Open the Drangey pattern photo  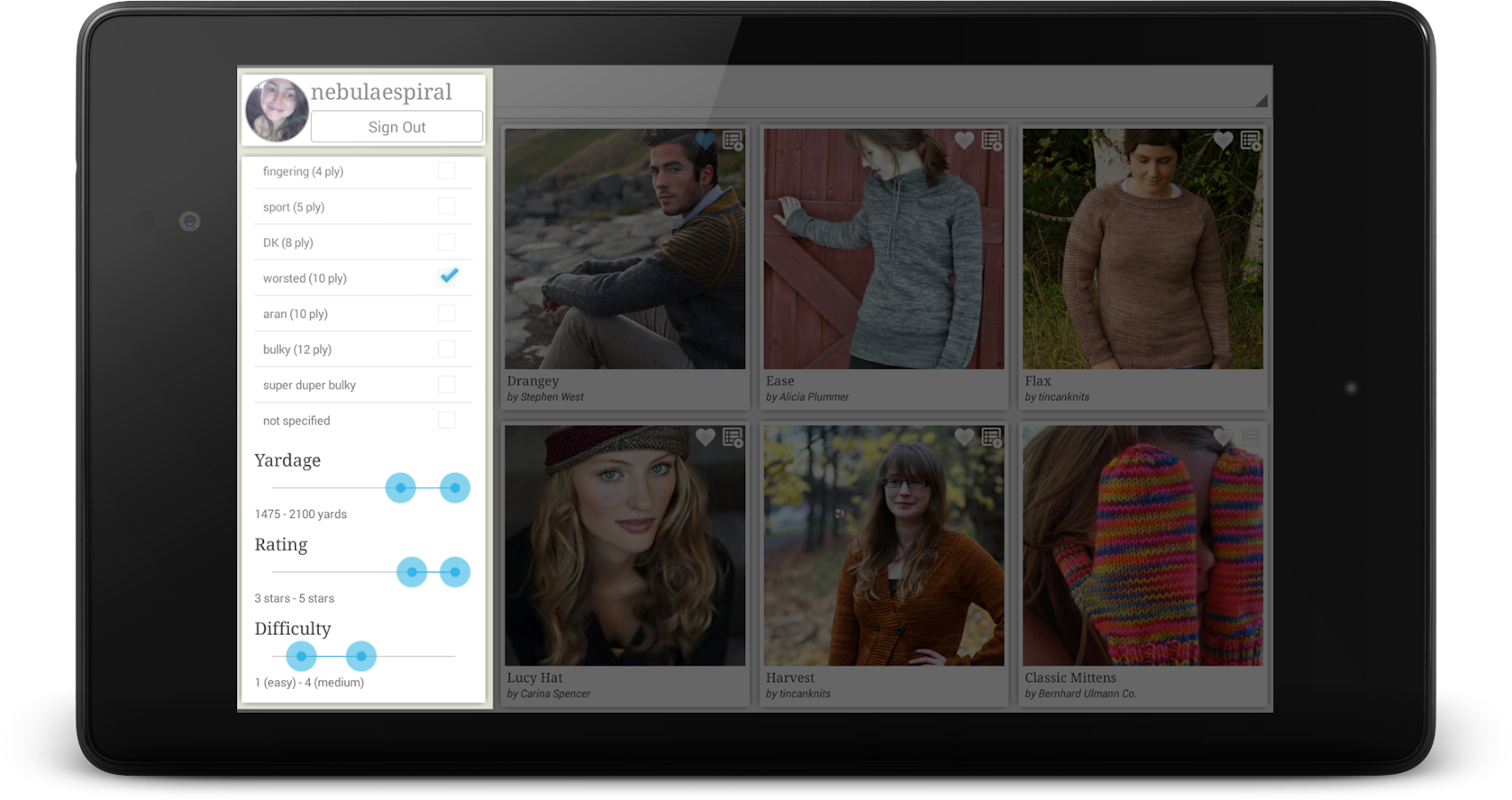click(625, 249)
